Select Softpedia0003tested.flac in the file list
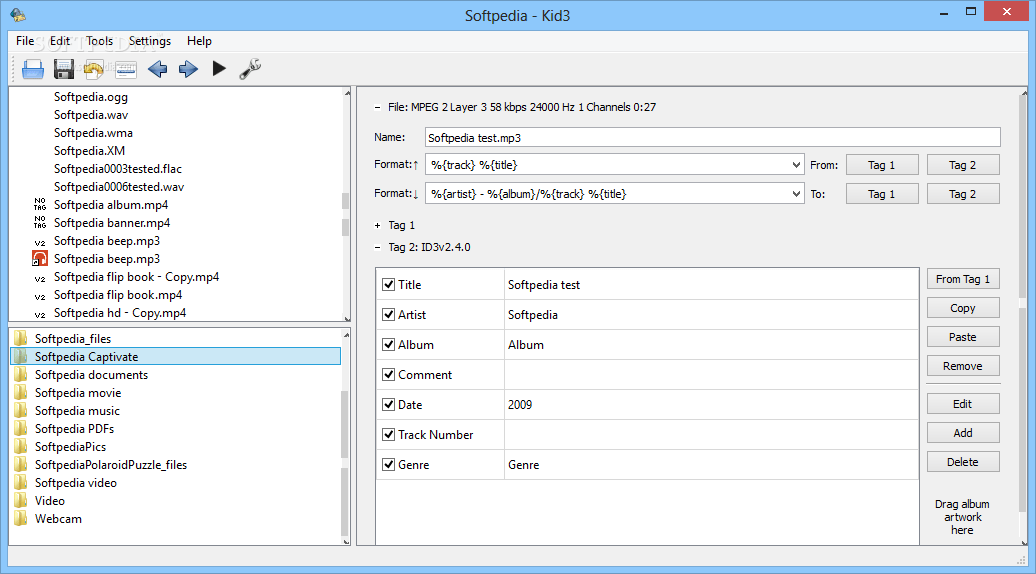Image resolution: width=1036 pixels, height=574 pixels. coord(118,169)
